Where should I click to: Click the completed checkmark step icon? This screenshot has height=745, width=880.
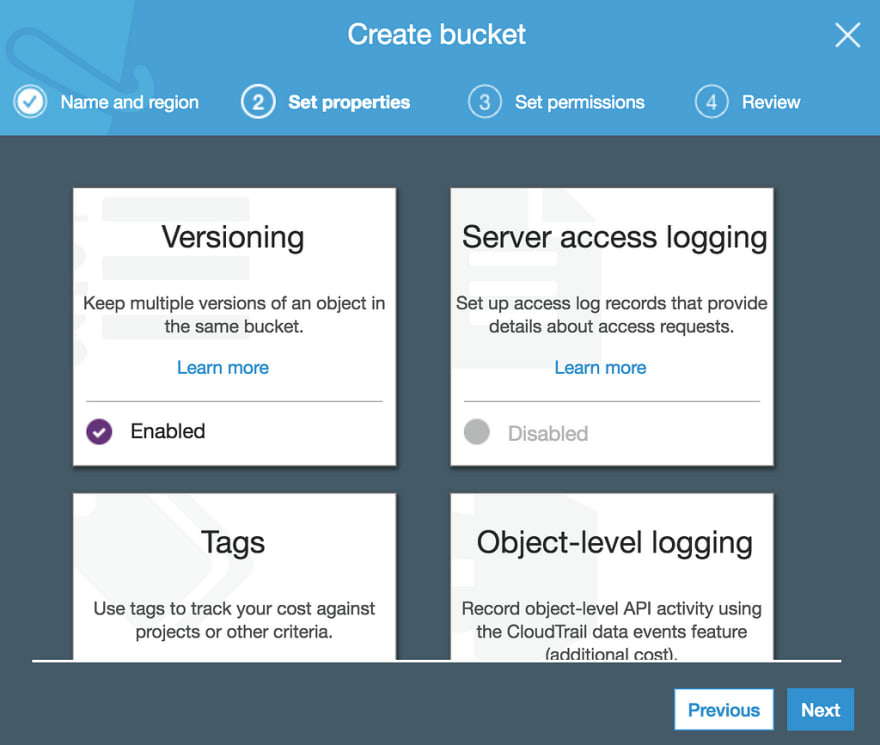tap(30, 102)
